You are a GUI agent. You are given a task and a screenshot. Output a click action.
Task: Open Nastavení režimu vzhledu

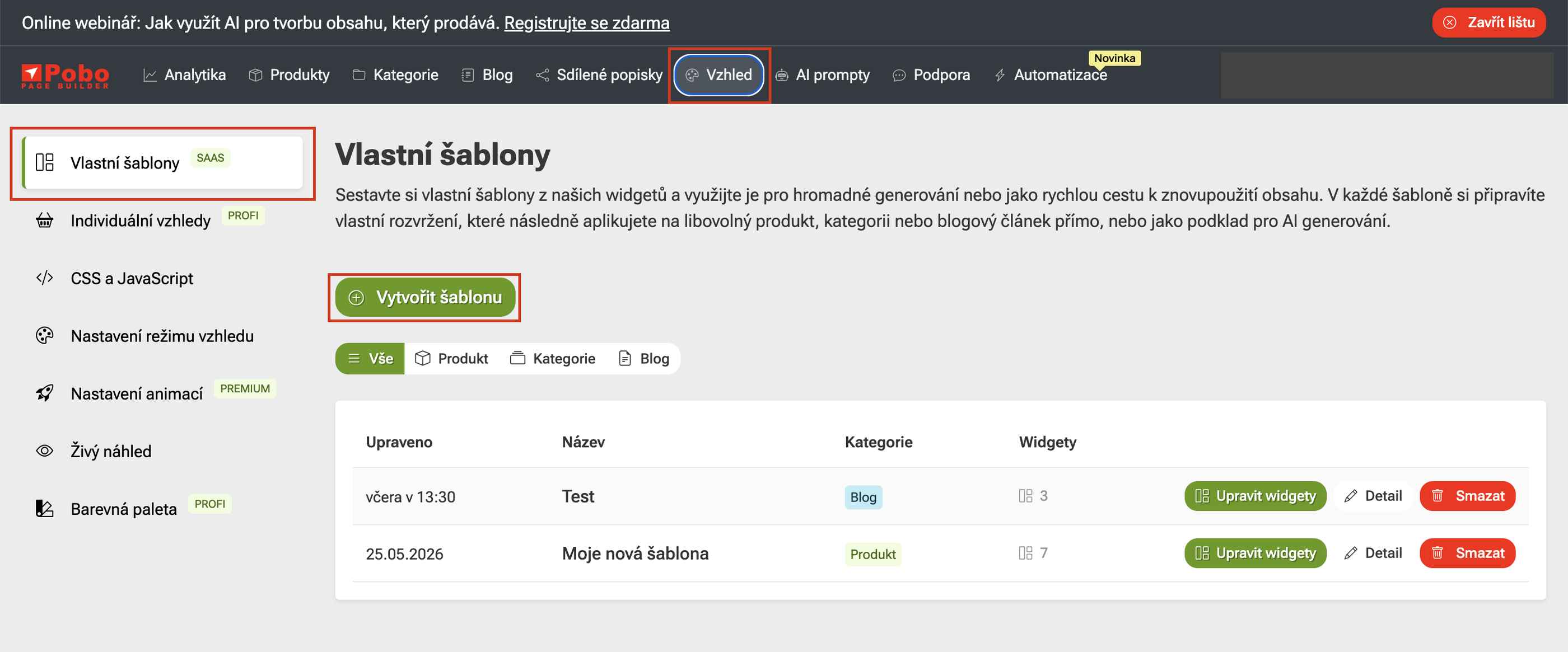click(162, 336)
